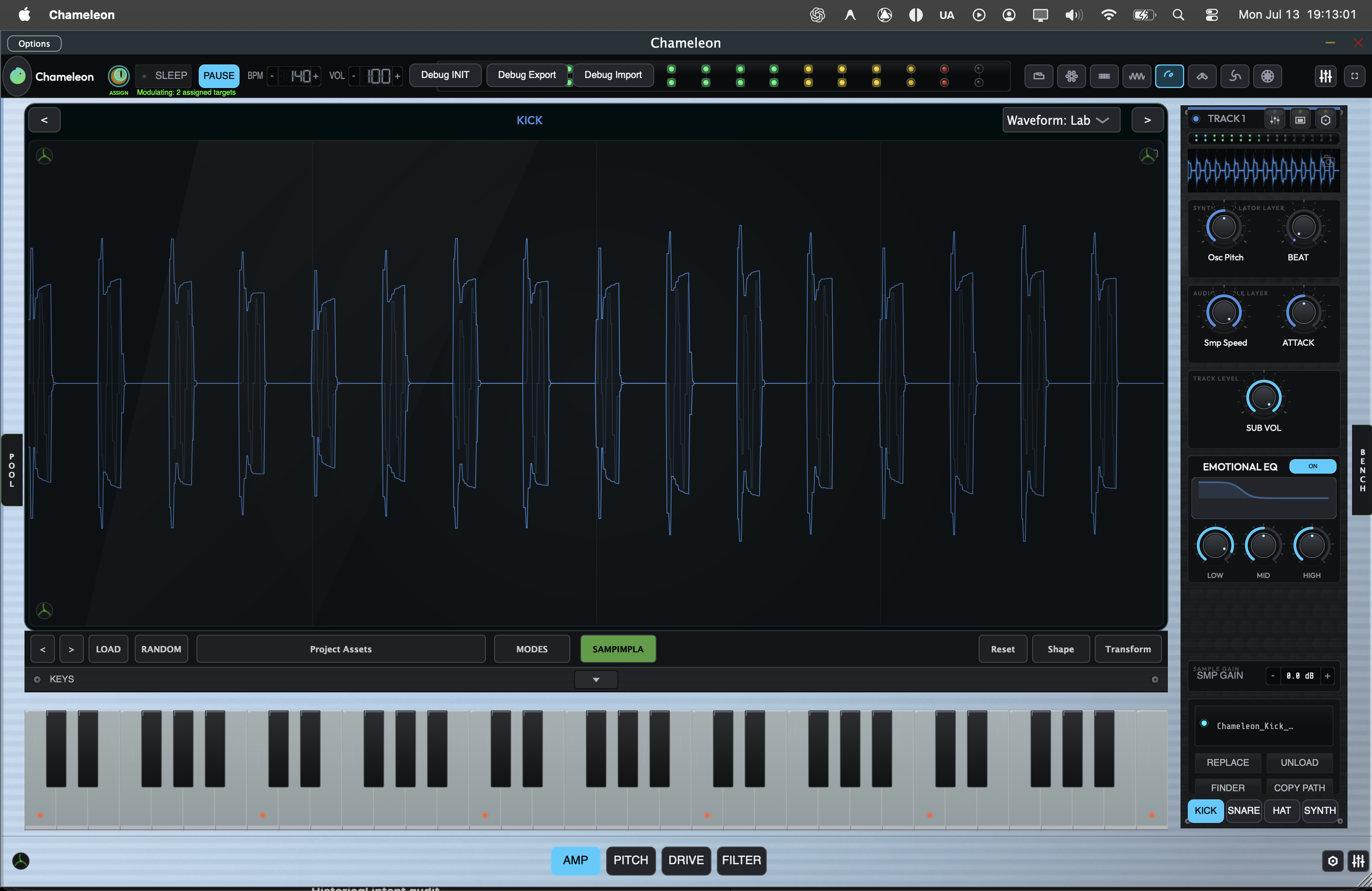This screenshot has width=1372, height=891.
Task: Click the Osc Pitch knob
Action: click(x=1225, y=227)
